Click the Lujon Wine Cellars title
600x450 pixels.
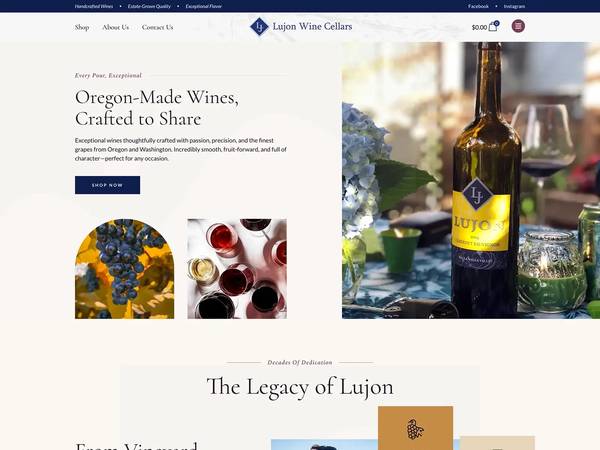coord(312,26)
